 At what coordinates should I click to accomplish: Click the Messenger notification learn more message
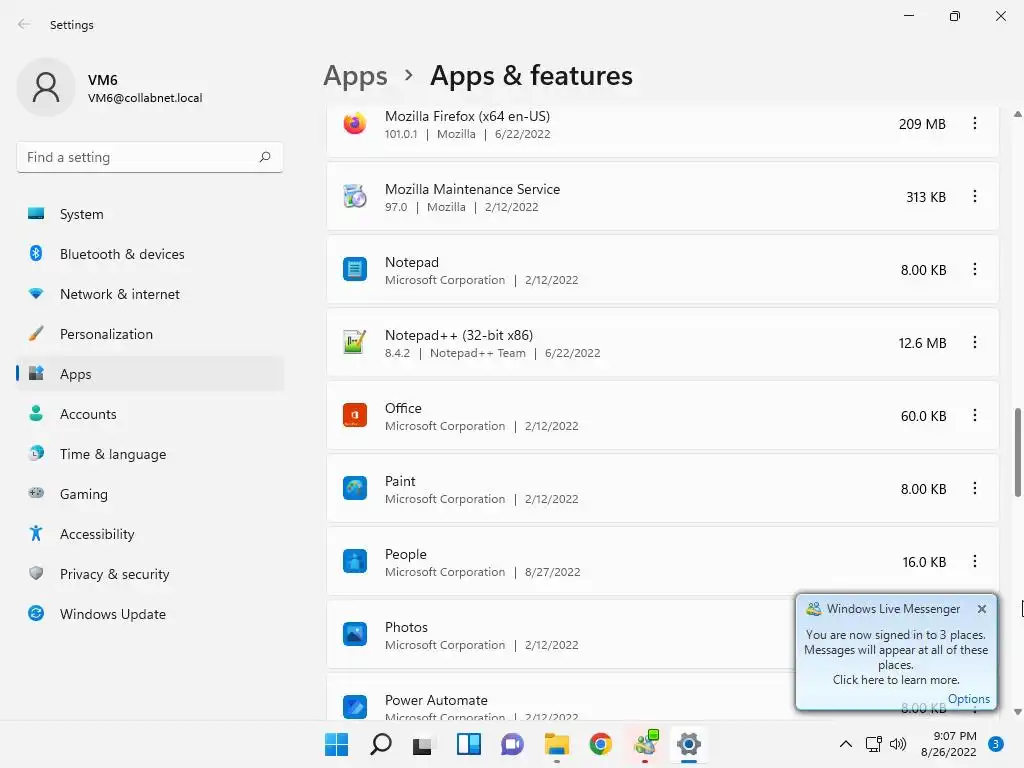[x=895, y=657]
